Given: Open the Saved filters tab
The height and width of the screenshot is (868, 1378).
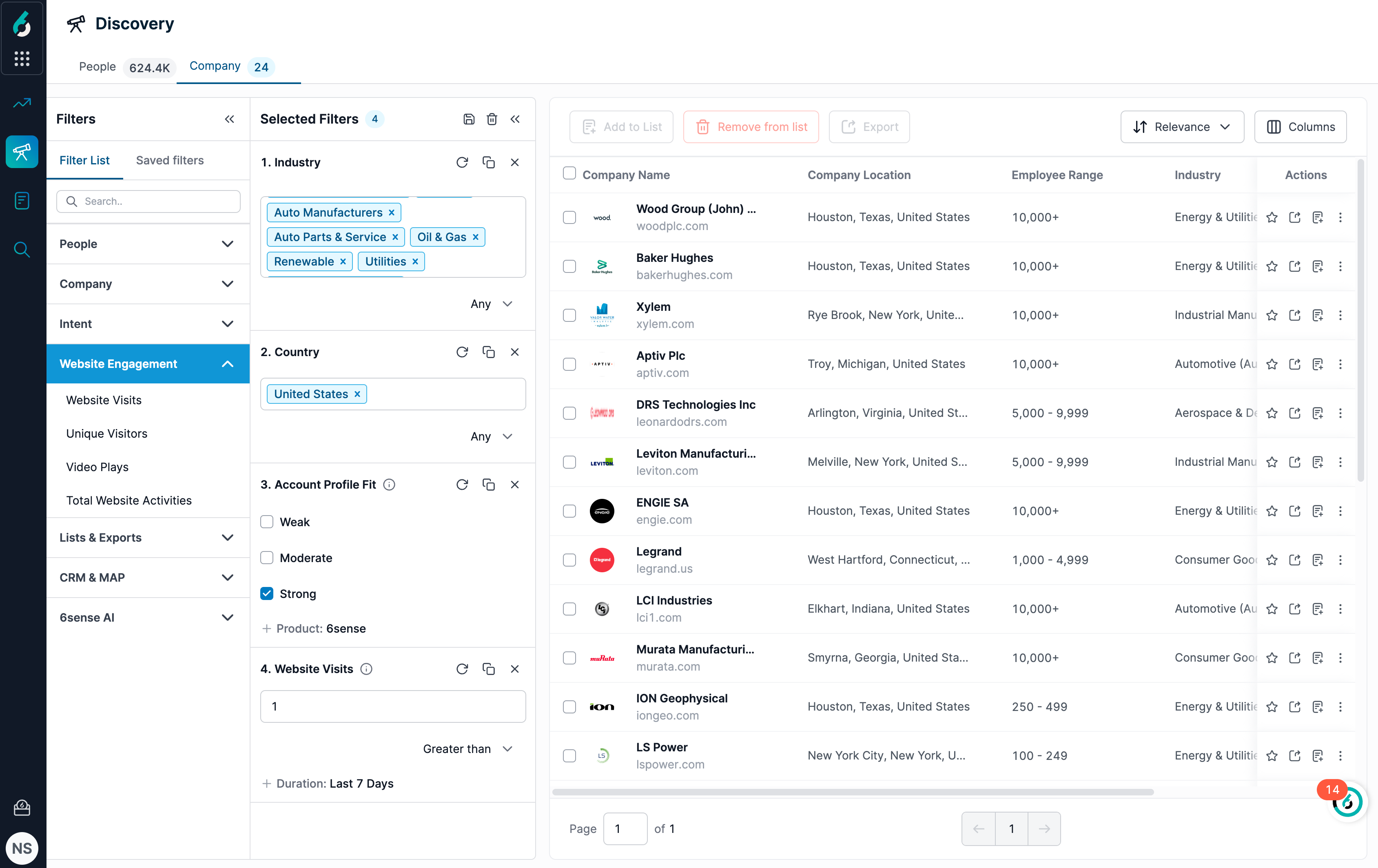Looking at the screenshot, I should (x=169, y=160).
